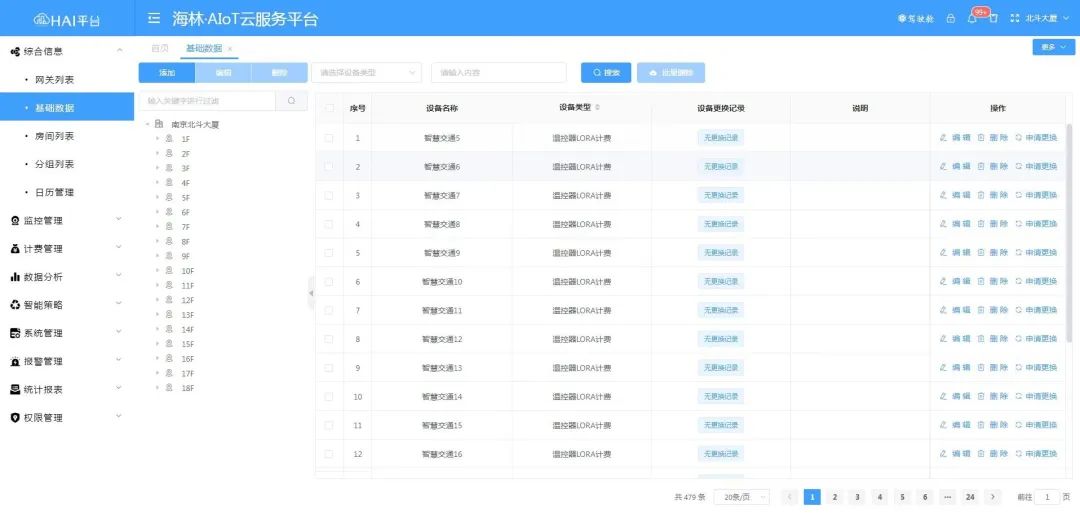Click 申请更换 icon for 智慧交通10 row

click(1018, 282)
